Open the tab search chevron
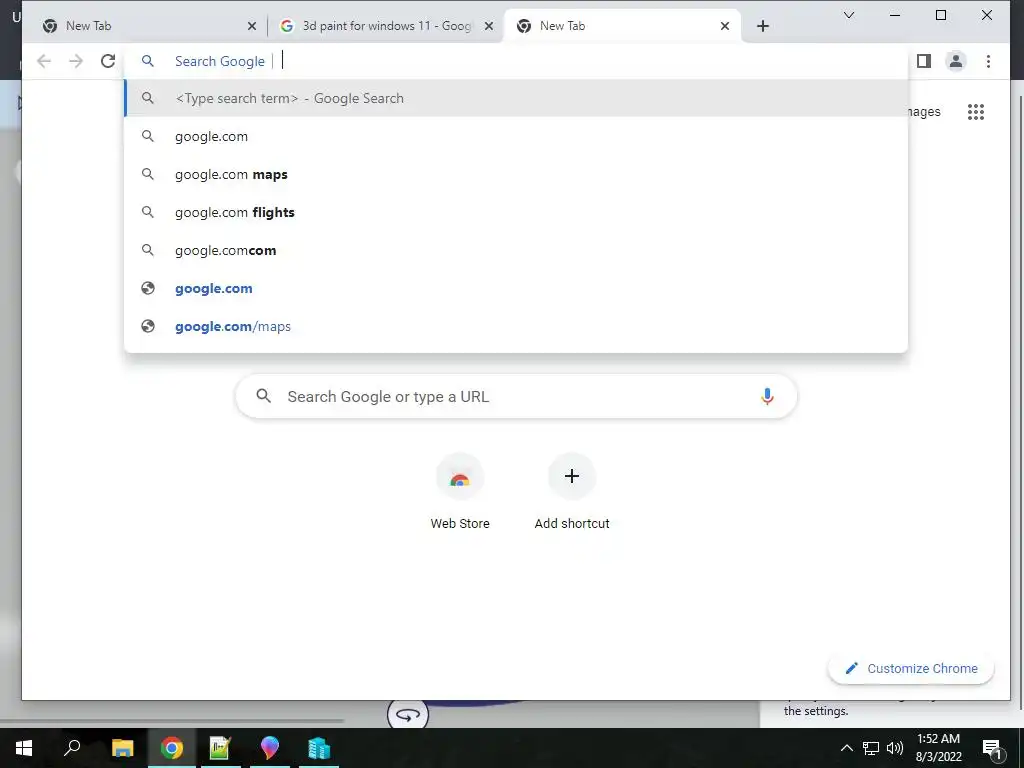Image resolution: width=1024 pixels, height=768 pixels. (849, 15)
